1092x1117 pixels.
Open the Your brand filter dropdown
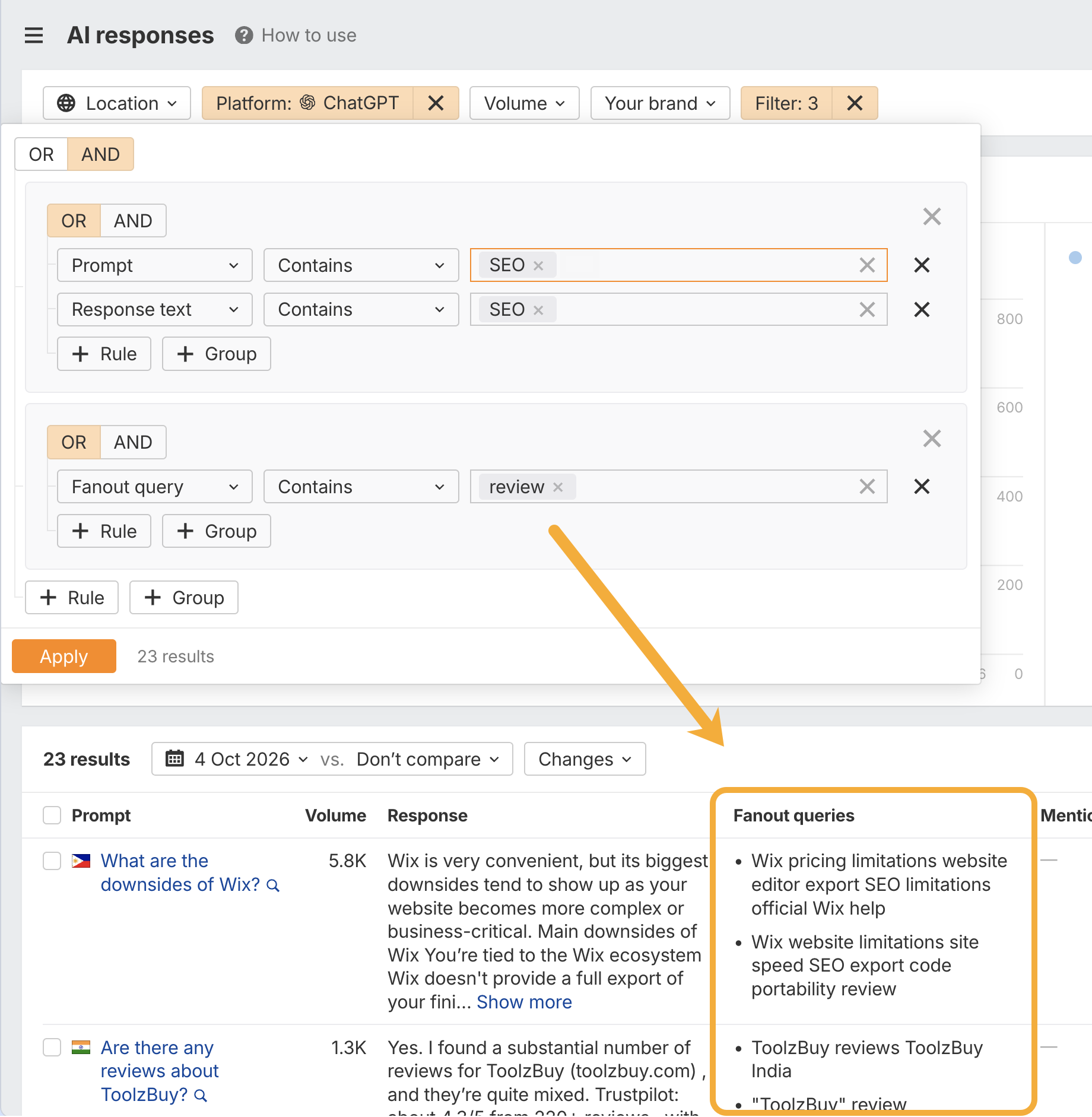pos(661,103)
